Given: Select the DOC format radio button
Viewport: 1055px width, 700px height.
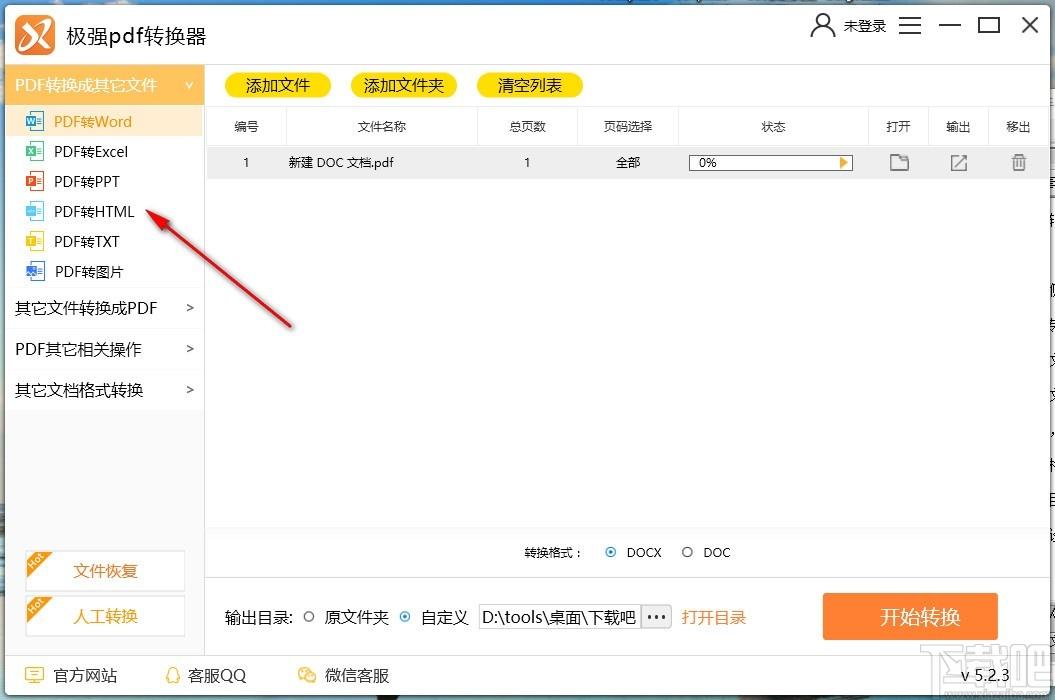Looking at the screenshot, I should click(687, 552).
